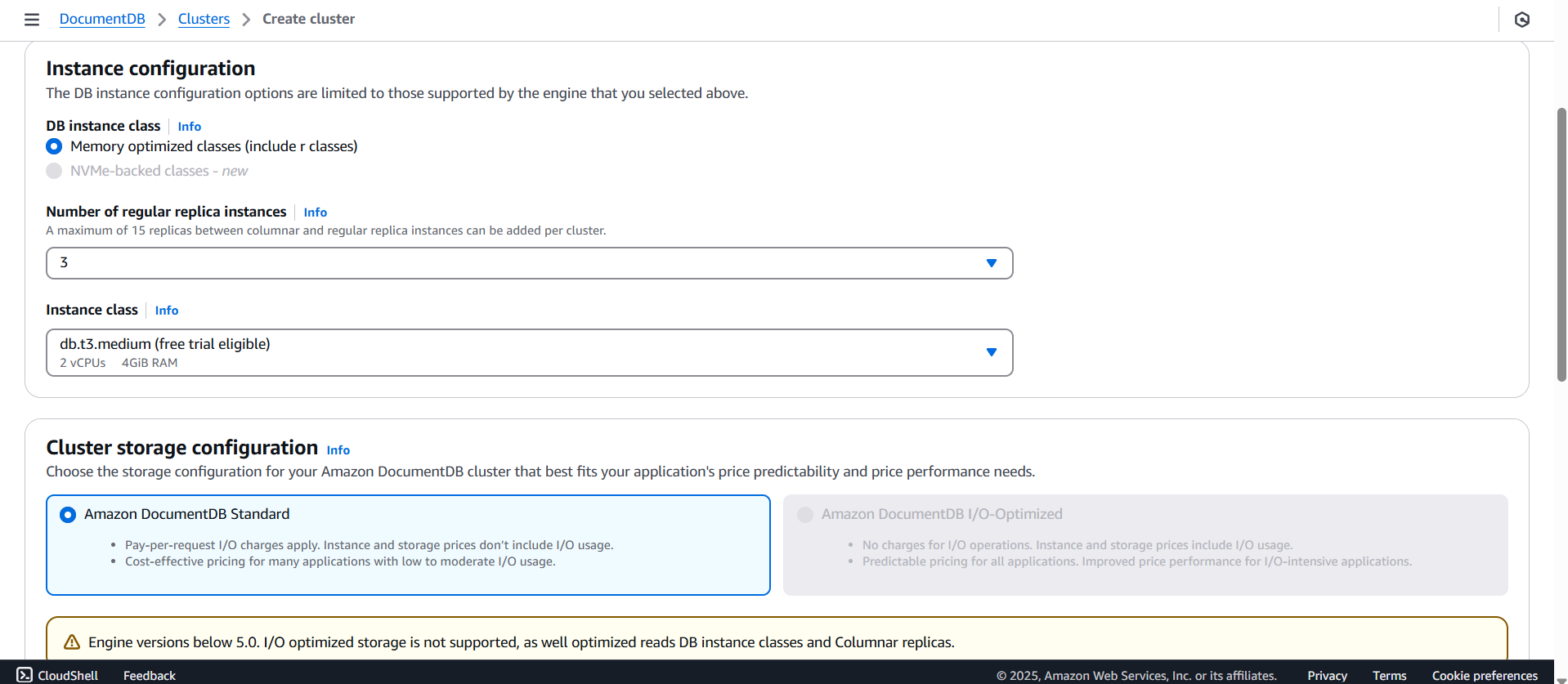
Task: Click the CloudShell terminal icon
Action: click(x=25, y=675)
